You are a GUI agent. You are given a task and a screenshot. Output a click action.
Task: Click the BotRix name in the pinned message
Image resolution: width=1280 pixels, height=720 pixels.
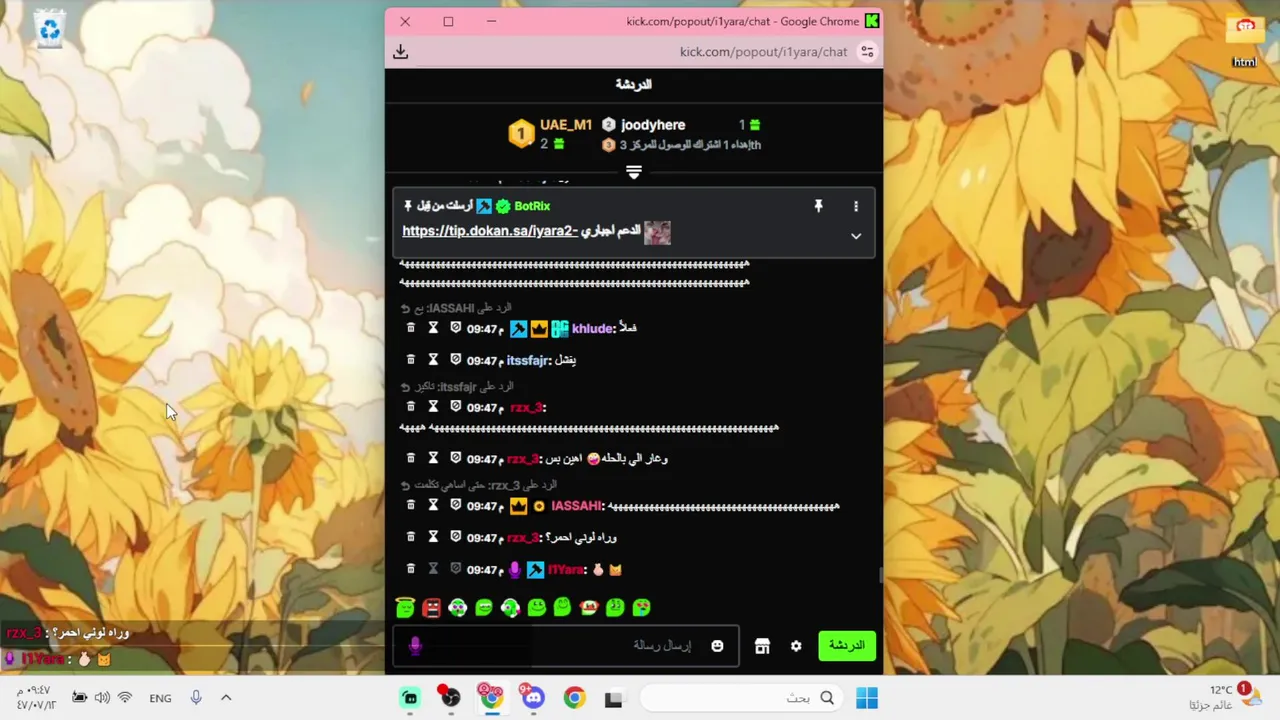point(532,206)
